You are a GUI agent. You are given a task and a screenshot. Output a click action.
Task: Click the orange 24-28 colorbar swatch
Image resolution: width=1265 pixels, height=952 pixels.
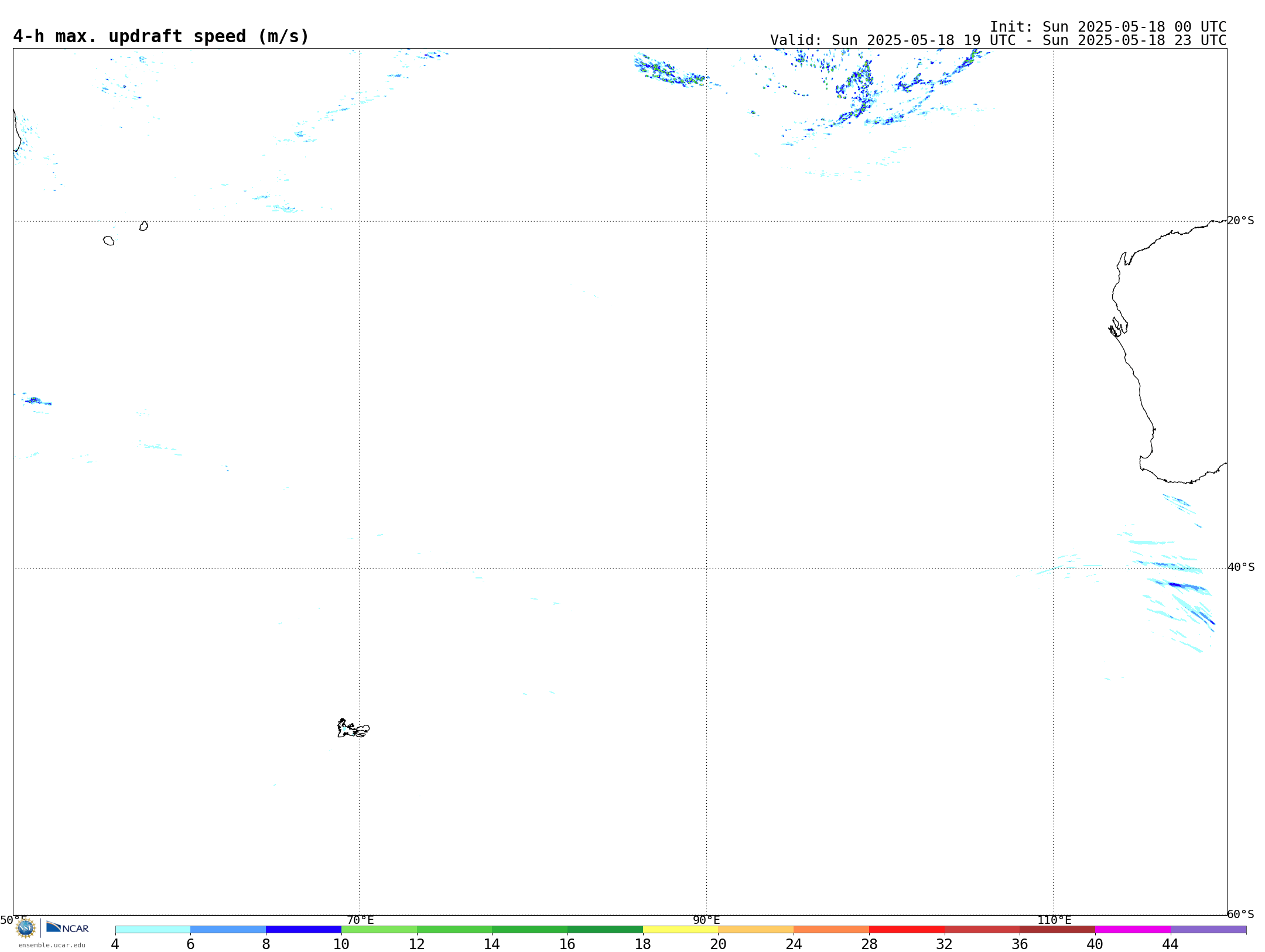832,929
